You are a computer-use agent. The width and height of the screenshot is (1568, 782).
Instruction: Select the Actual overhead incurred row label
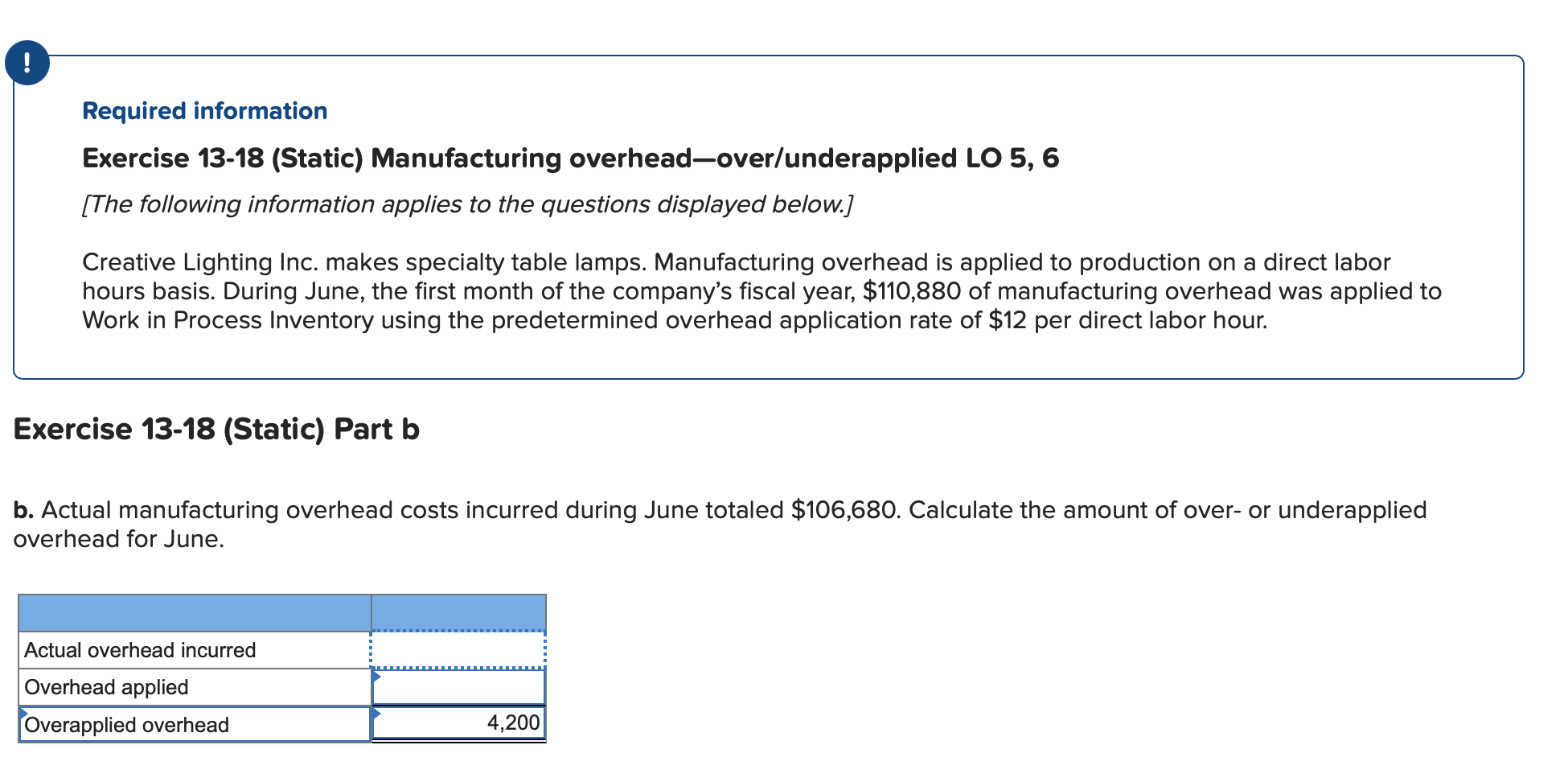click(x=138, y=649)
